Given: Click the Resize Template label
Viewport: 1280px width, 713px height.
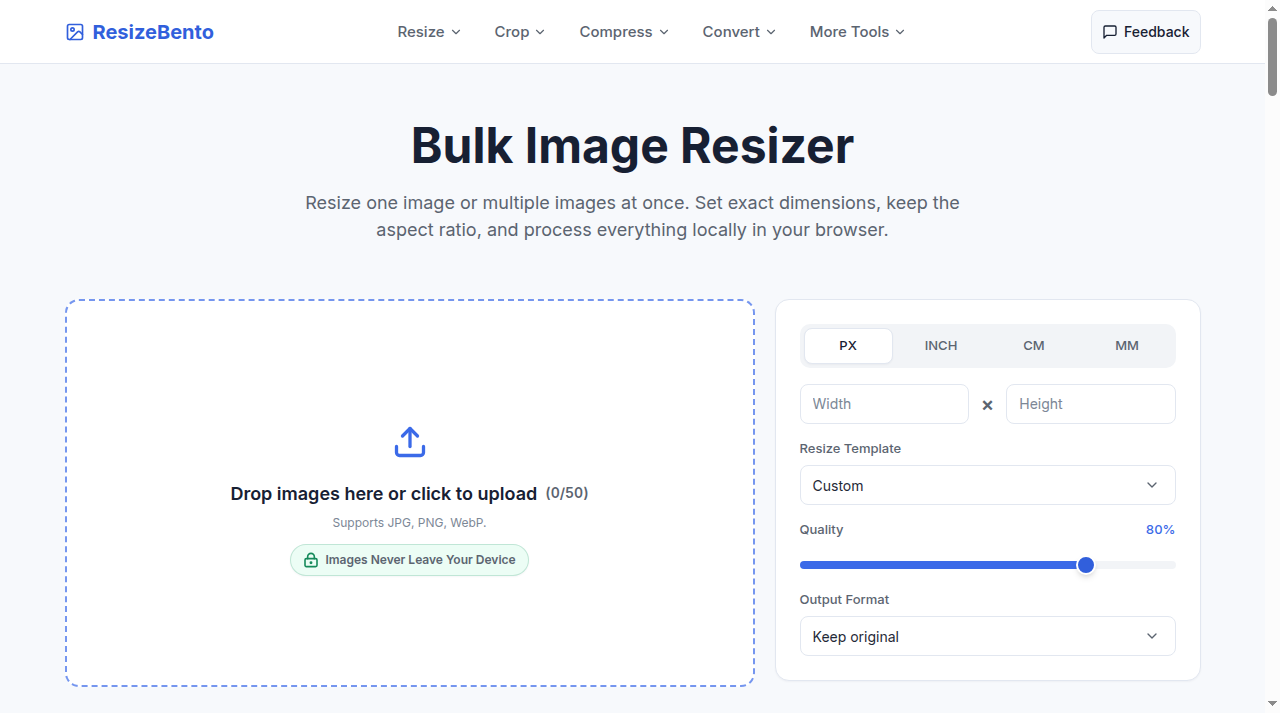Looking at the screenshot, I should click(850, 449).
